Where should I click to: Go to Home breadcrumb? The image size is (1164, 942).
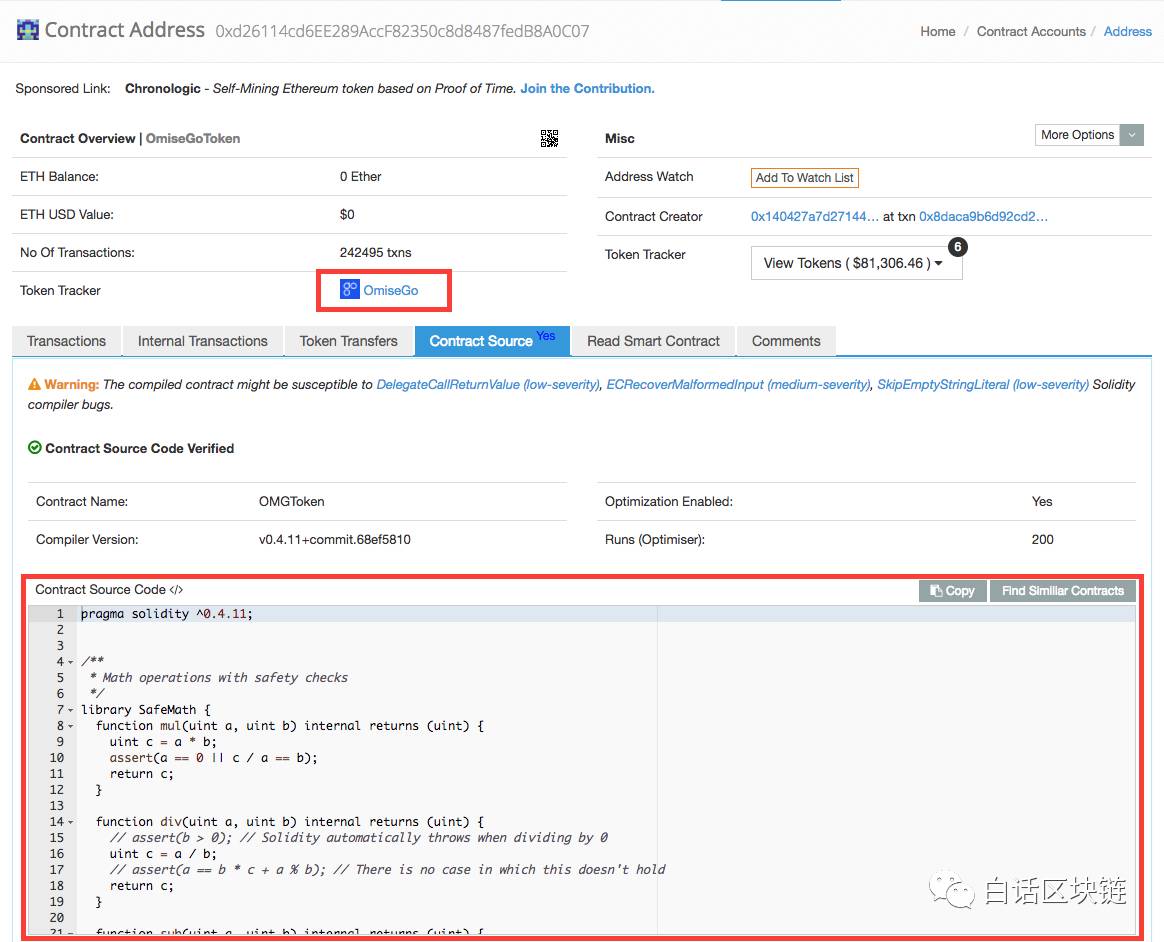pyautogui.click(x=938, y=31)
